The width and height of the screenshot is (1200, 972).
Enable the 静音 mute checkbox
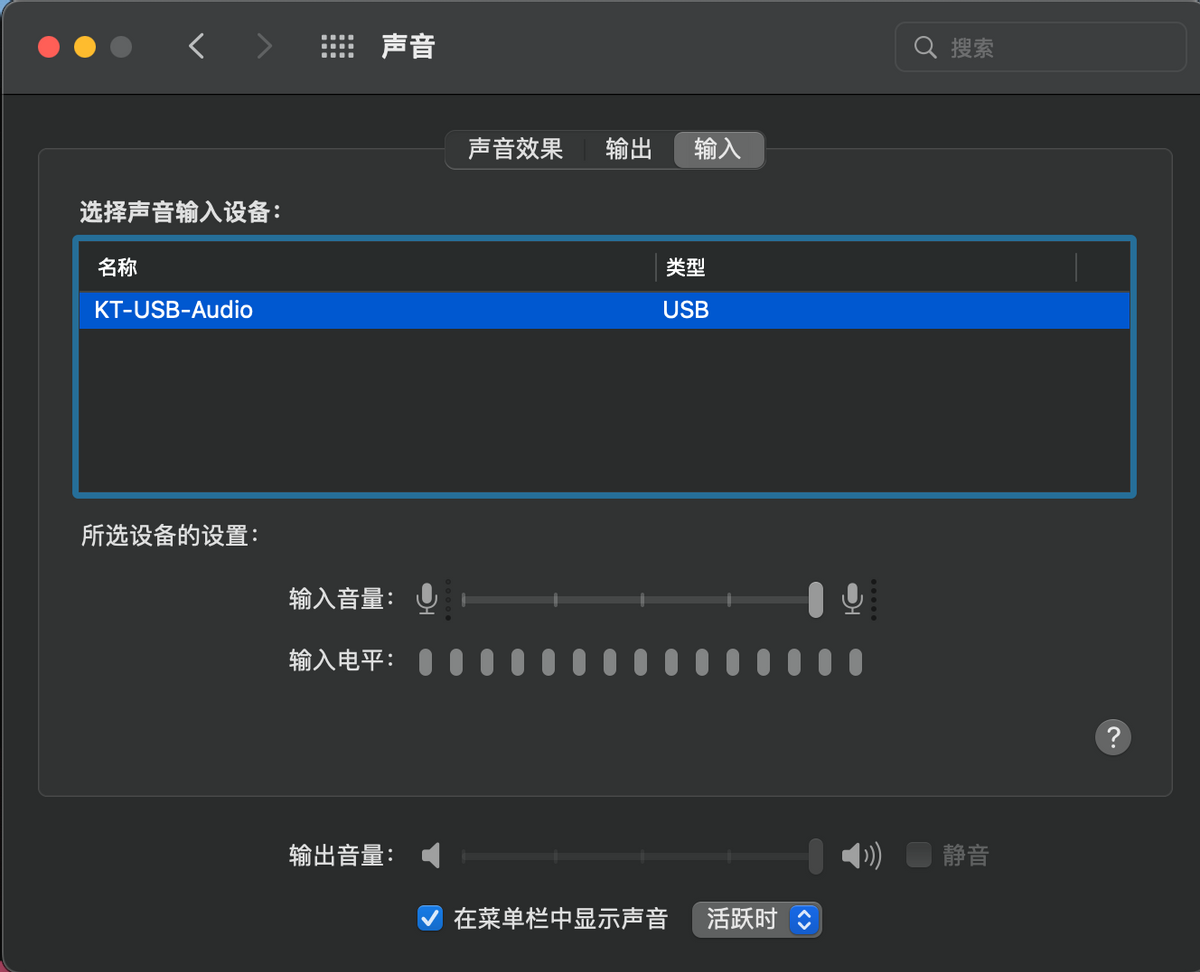point(918,855)
